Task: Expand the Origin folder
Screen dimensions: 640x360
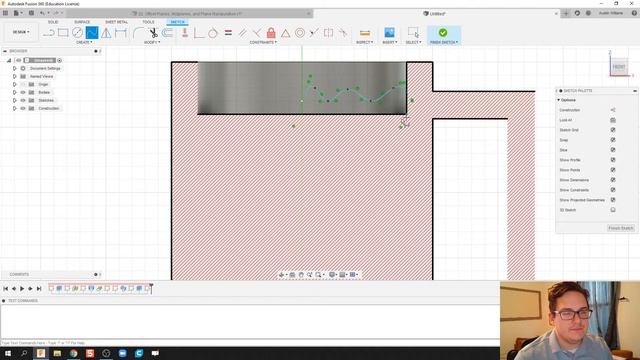Action: tap(15, 84)
